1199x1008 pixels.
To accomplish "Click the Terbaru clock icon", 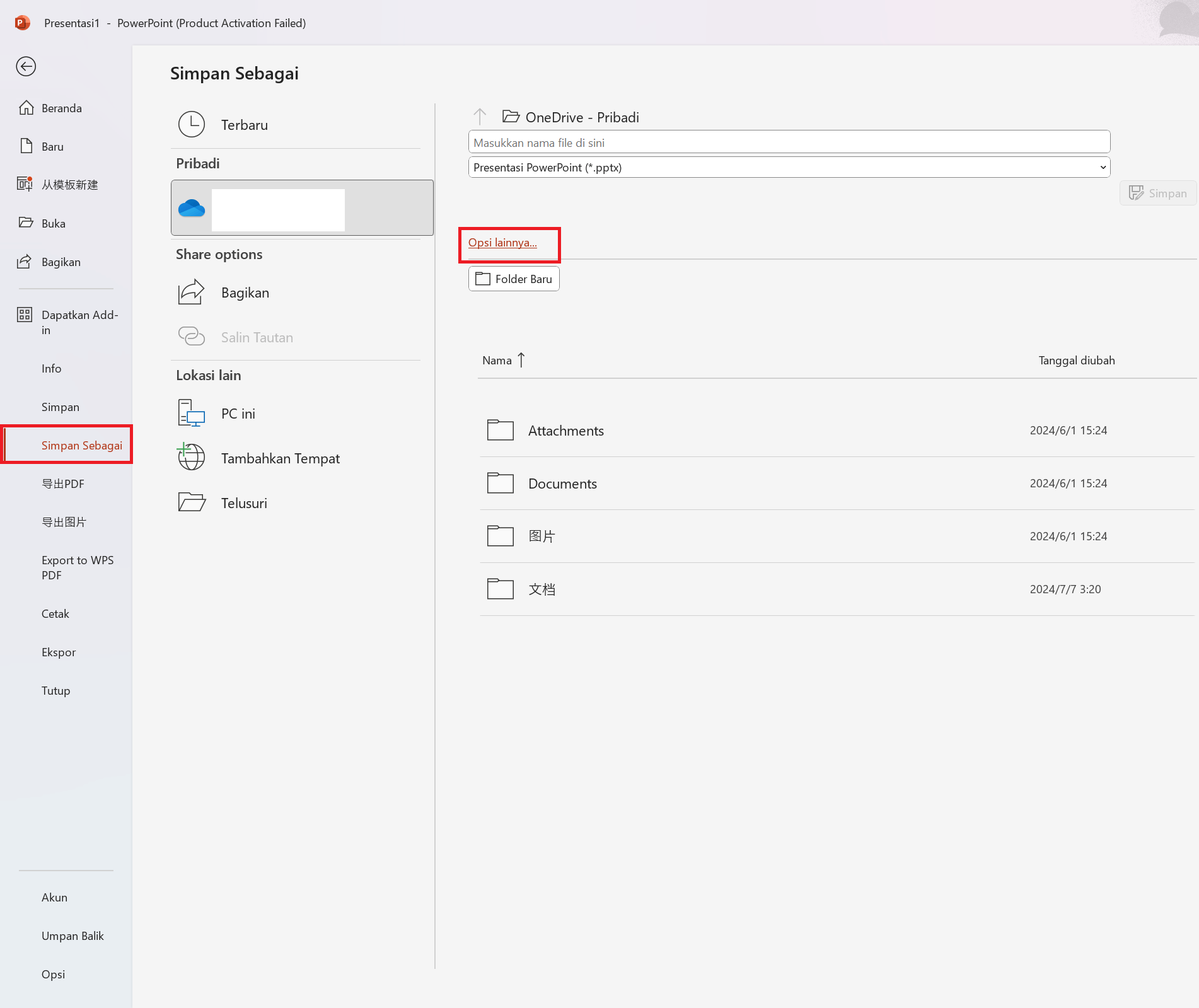I will 191,125.
